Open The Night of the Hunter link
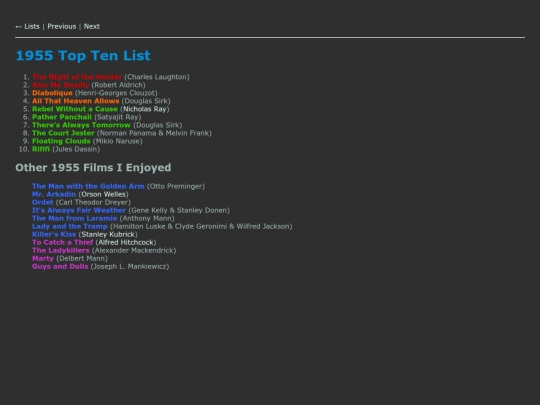This screenshot has width=540, height=405. click(x=77, y=77)
